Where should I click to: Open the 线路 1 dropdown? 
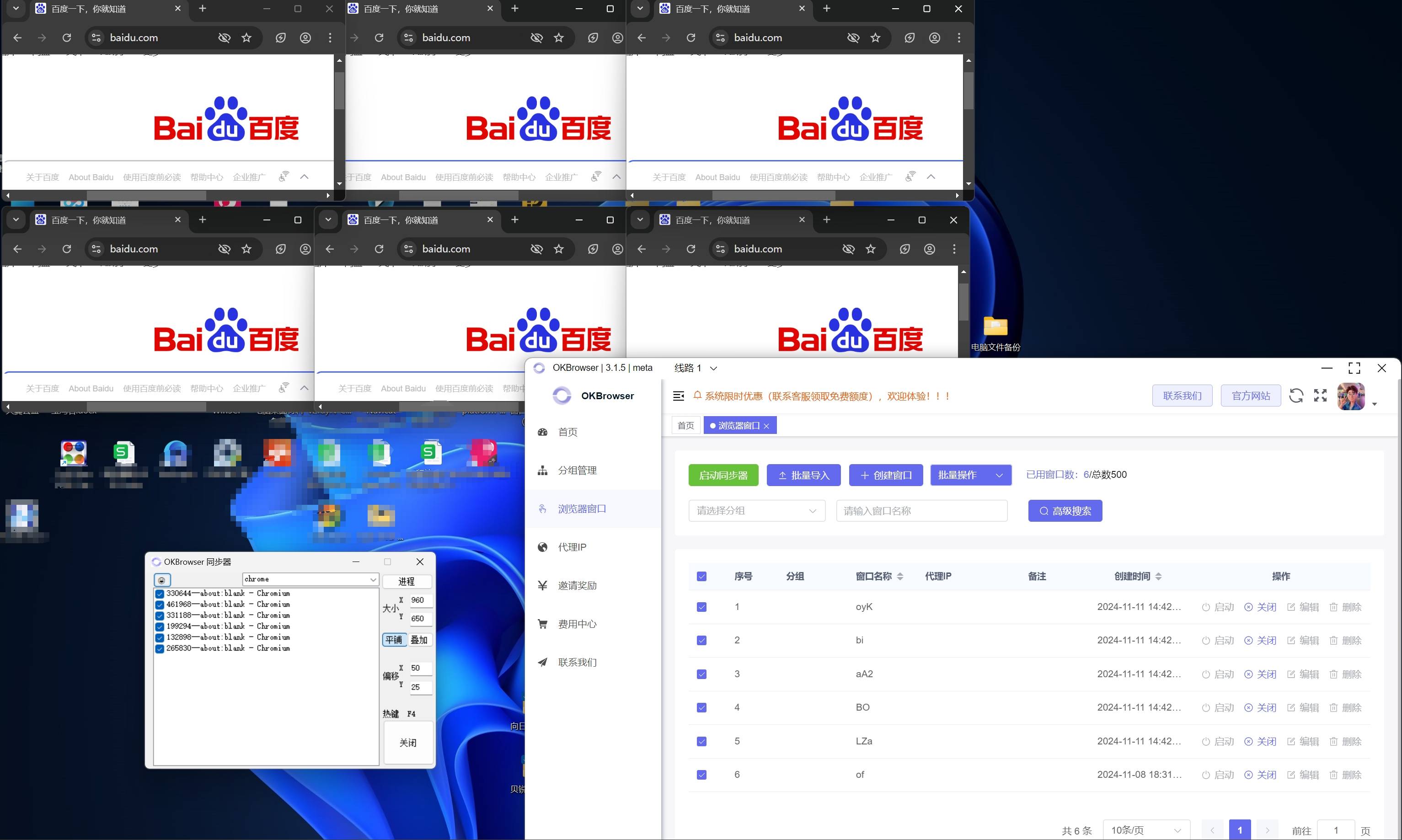click(x=696, y=368)
